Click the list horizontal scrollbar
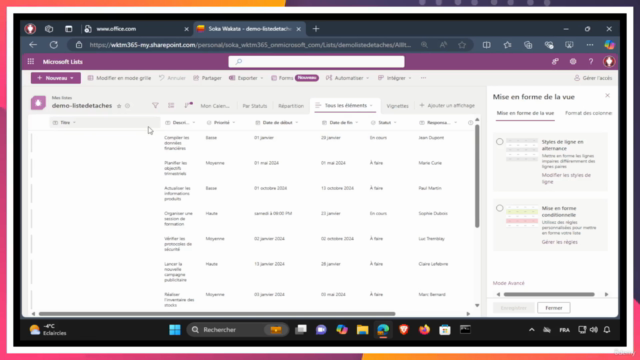 [217, 314]
